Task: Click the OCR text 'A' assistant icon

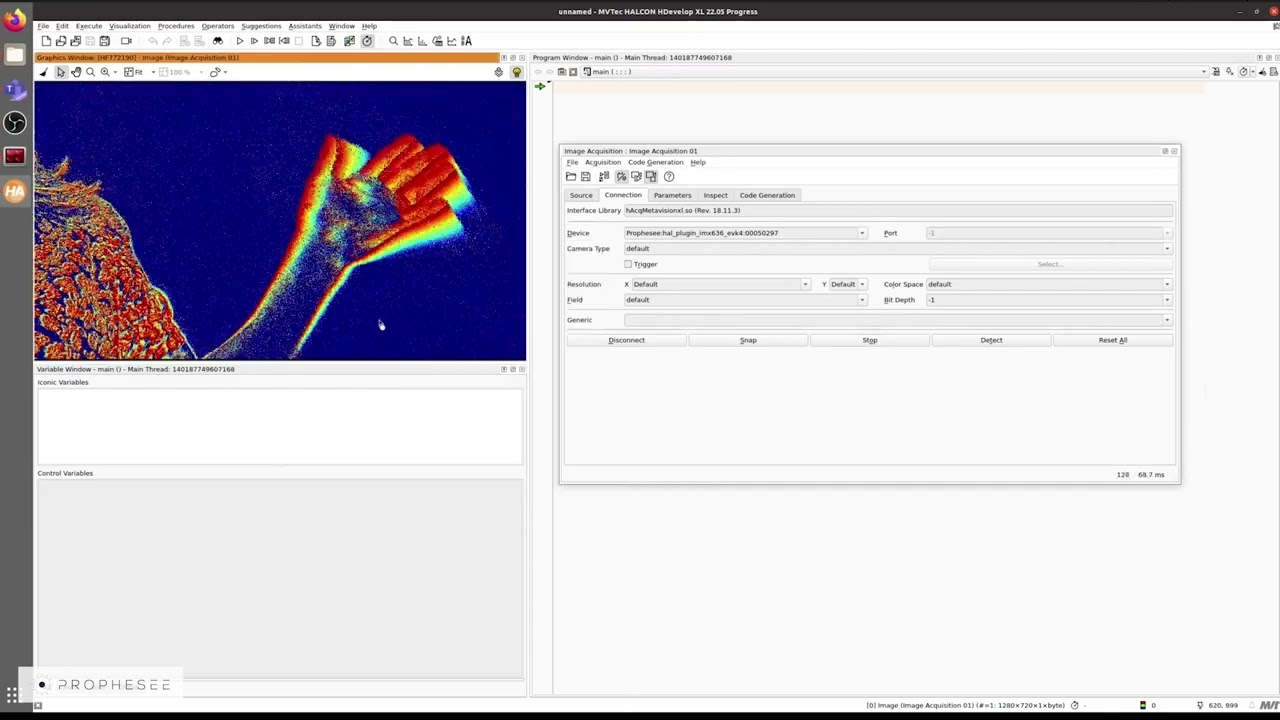Action: click(x=466, y=41)
